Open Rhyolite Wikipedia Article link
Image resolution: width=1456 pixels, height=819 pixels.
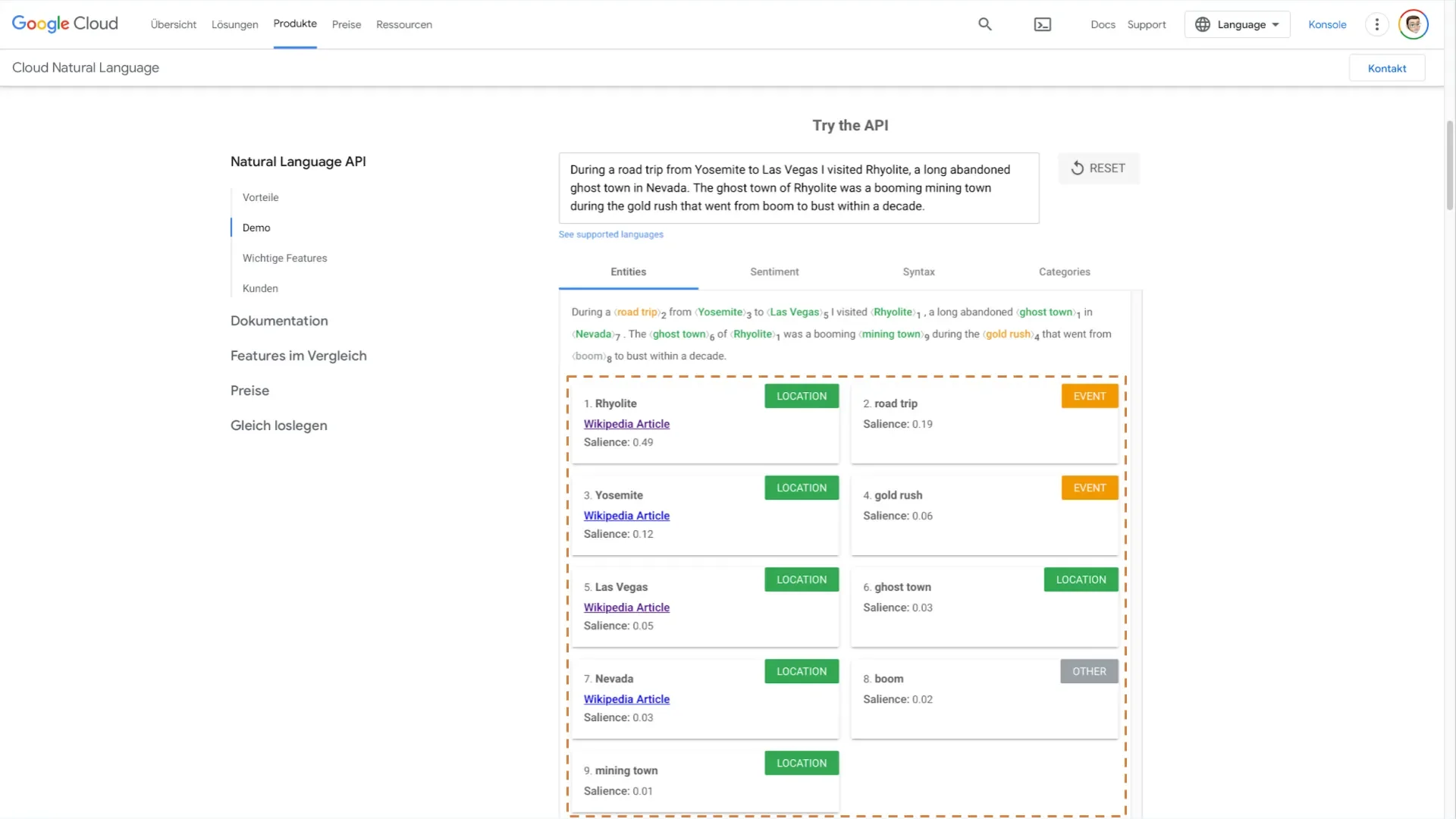(x=626, y=424)
